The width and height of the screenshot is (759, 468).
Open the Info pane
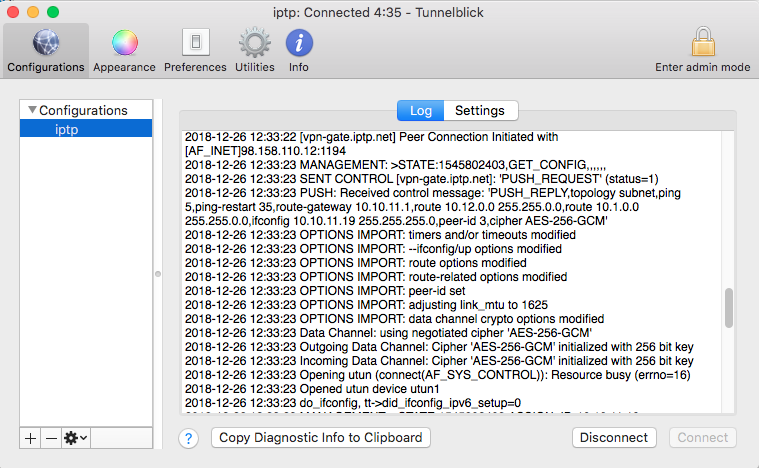click(x=299, y=50)
